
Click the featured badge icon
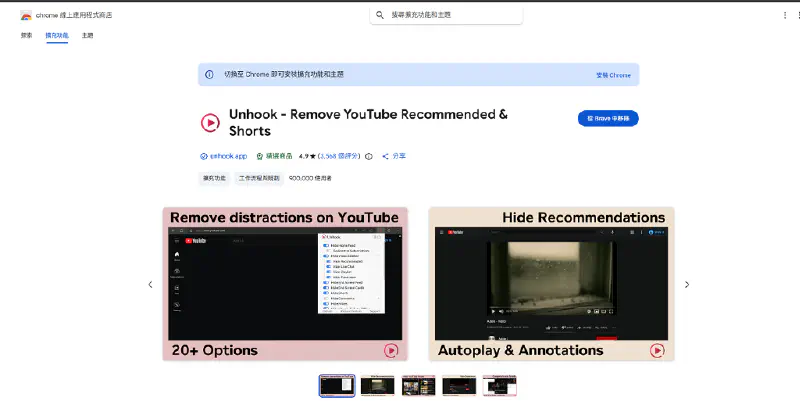pyautogui.click(x=259, y=157)
